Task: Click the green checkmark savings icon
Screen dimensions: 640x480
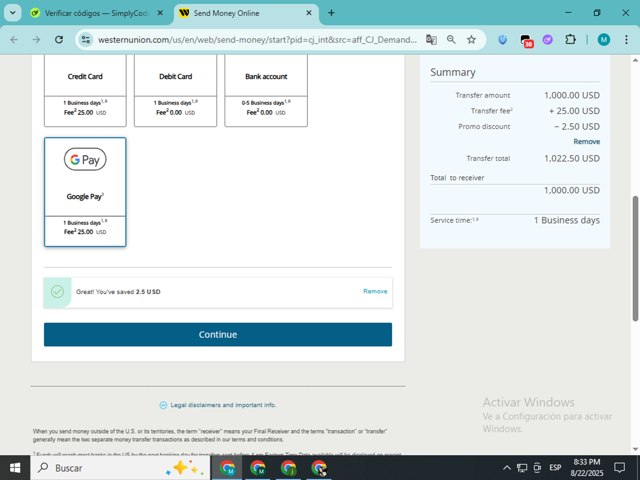Action: [58, 291]
